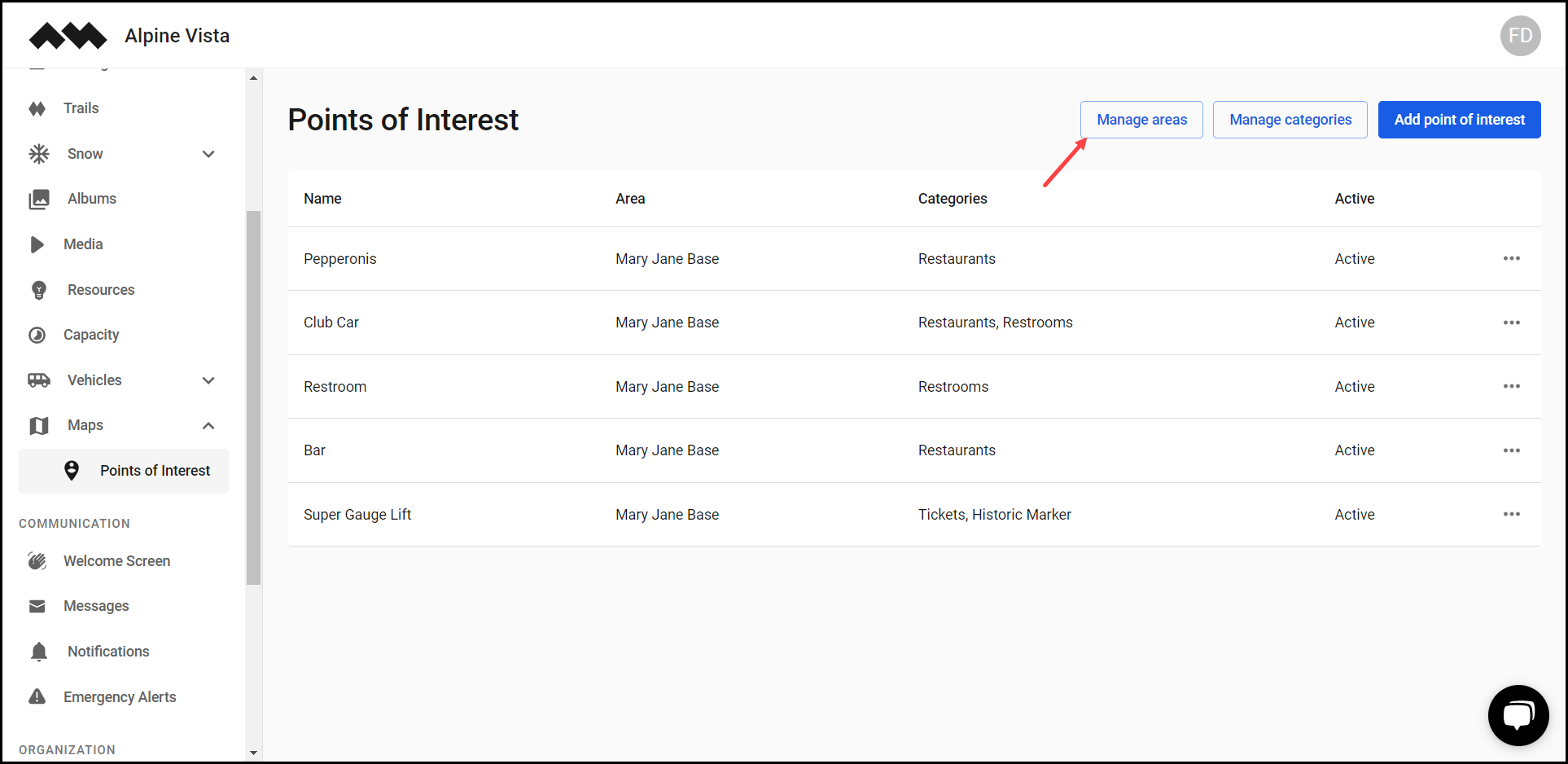
Task: Click the sidebar scroll down arrow
Action: (253, 753)
